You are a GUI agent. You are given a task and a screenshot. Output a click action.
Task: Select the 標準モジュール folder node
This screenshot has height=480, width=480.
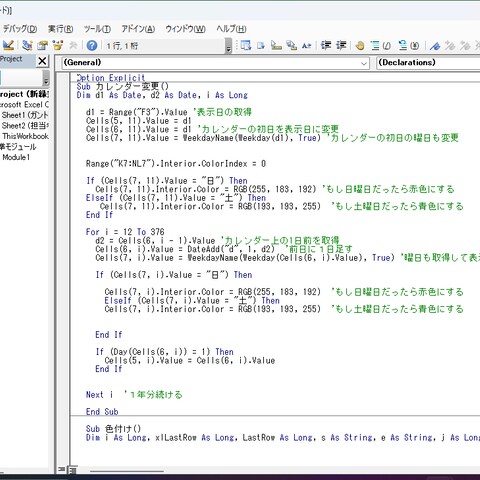[18, 147]
